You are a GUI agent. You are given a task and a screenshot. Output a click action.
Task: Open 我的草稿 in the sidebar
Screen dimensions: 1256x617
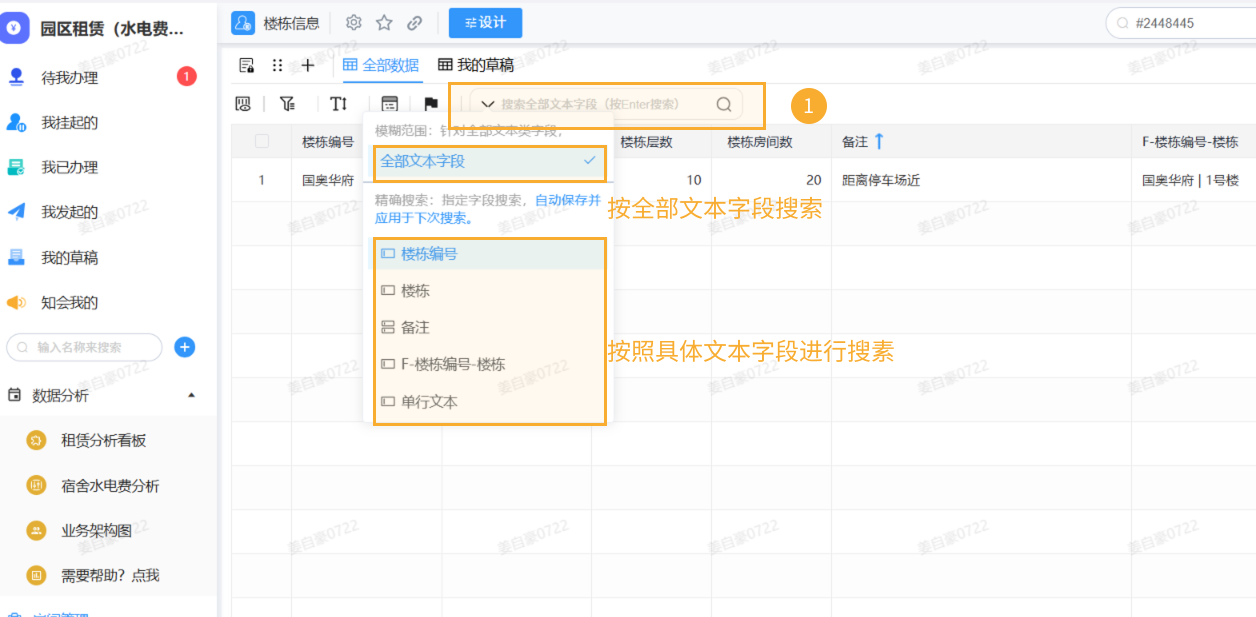[x=69, y=257]
